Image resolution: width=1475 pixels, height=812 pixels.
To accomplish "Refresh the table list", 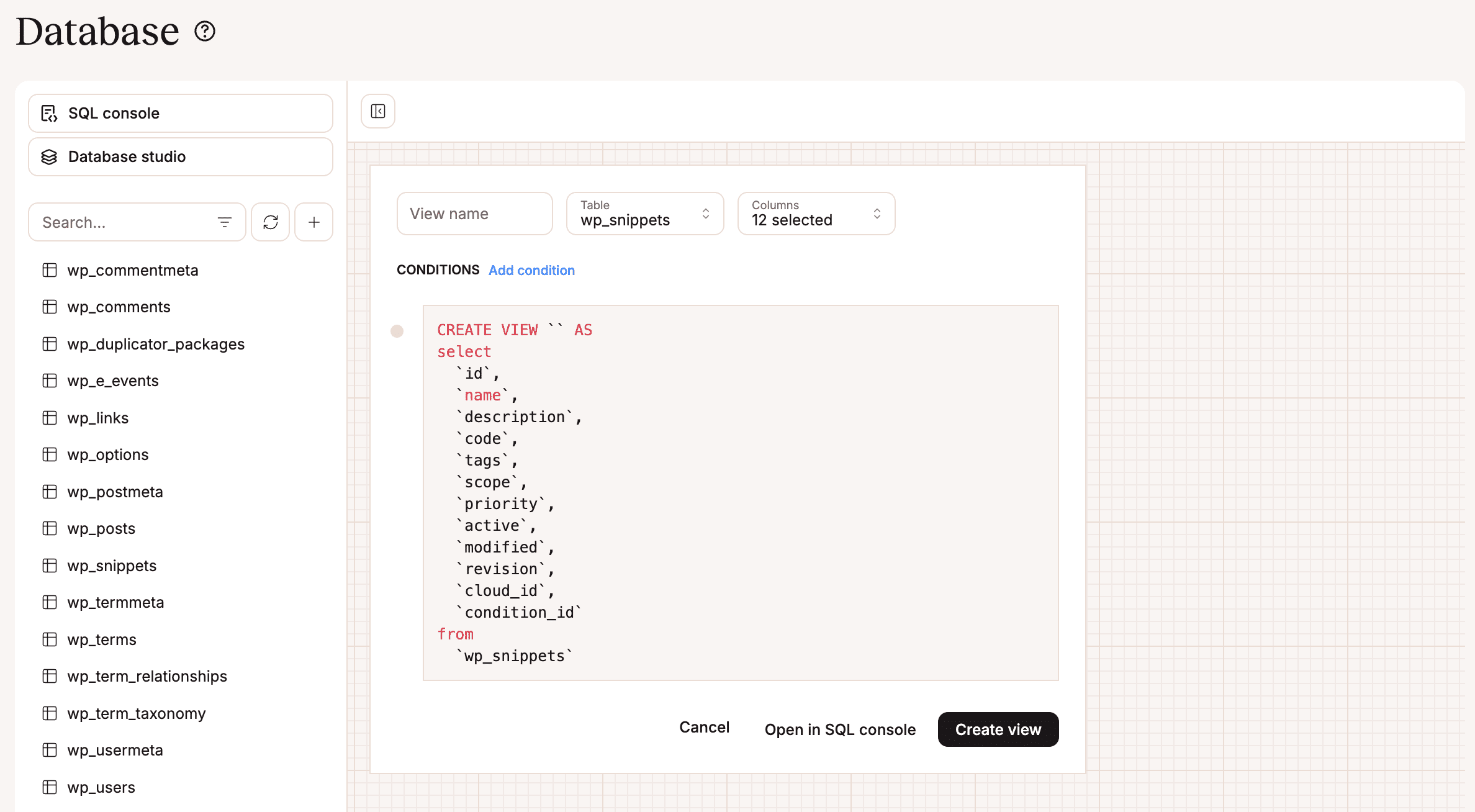I will tap(270, 222).
